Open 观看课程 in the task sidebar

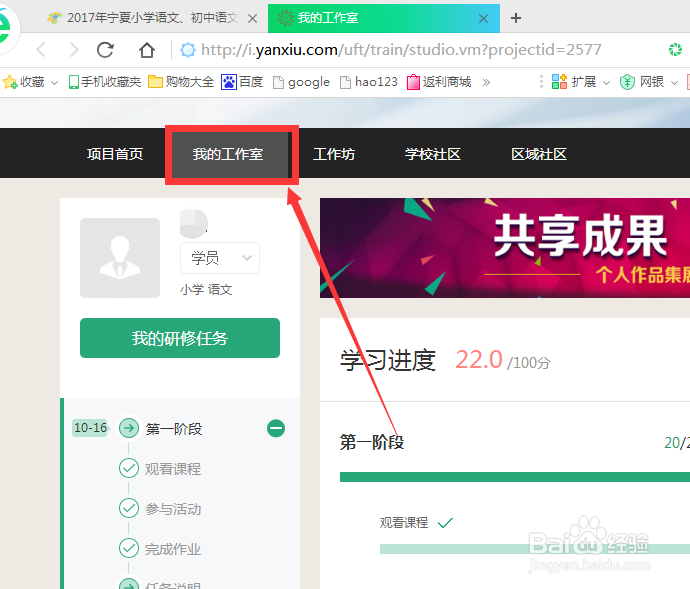click(173, 469)
